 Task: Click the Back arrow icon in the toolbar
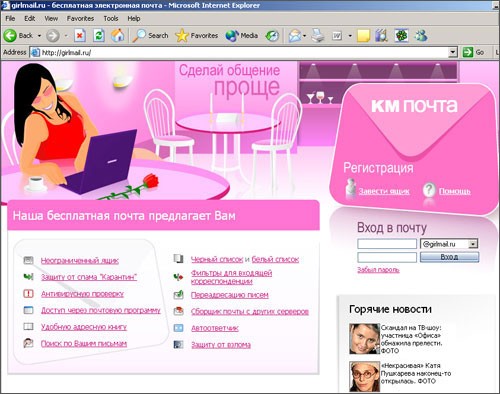[10, 36]
